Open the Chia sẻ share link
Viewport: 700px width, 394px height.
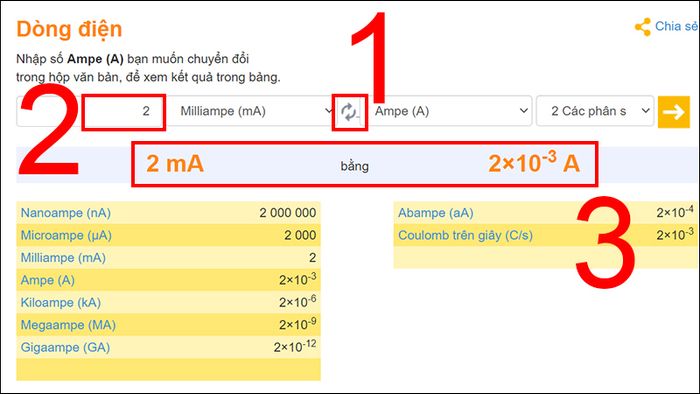pos(676,26)
